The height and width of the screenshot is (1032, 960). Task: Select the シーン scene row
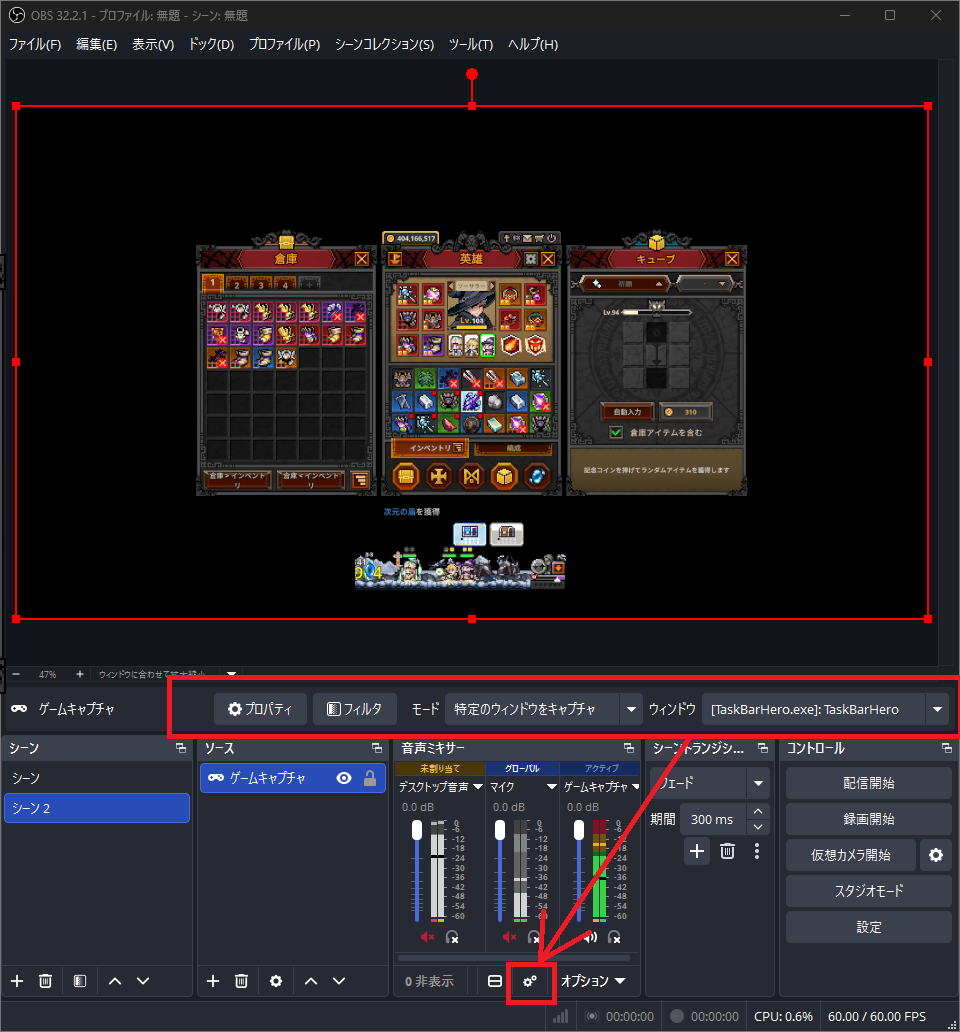point(97,778)
